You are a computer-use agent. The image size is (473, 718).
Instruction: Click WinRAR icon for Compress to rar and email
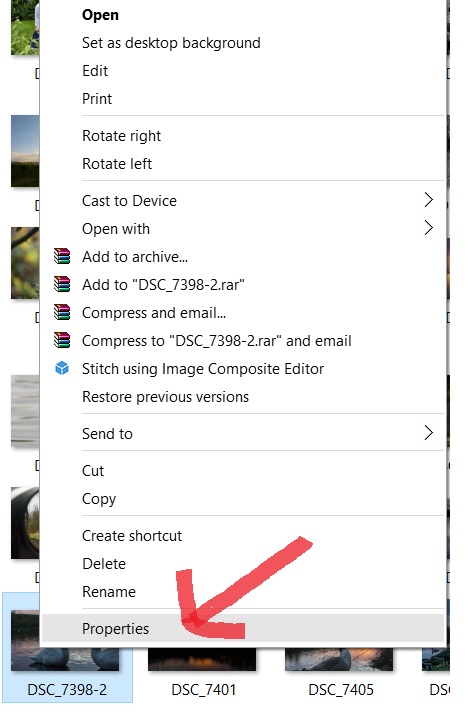click(x=62, y=340)
